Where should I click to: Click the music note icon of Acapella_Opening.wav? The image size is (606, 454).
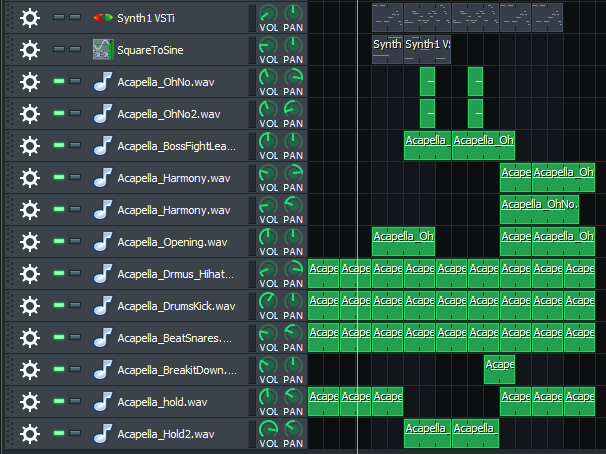(x=103, y=242)
